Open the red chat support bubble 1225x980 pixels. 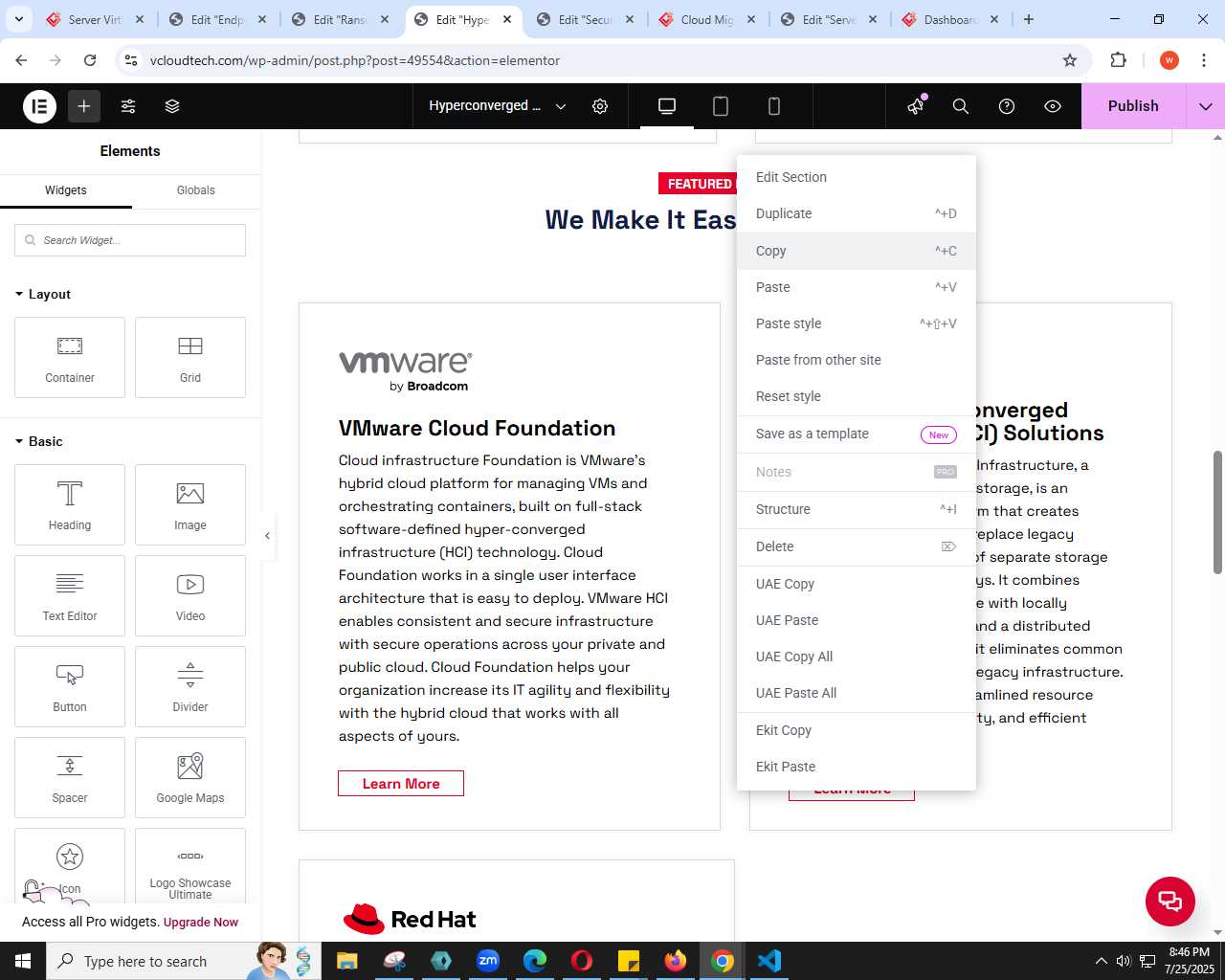coord(1170,901)
